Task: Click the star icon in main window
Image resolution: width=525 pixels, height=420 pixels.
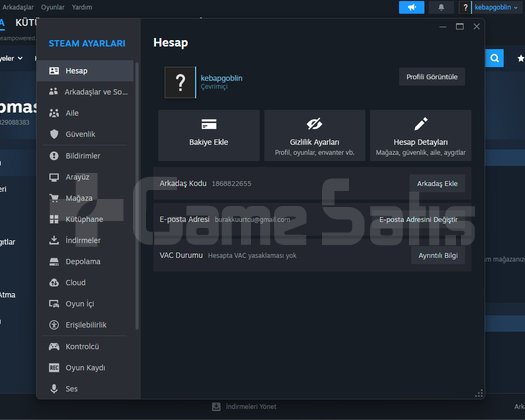Action: 521,59
